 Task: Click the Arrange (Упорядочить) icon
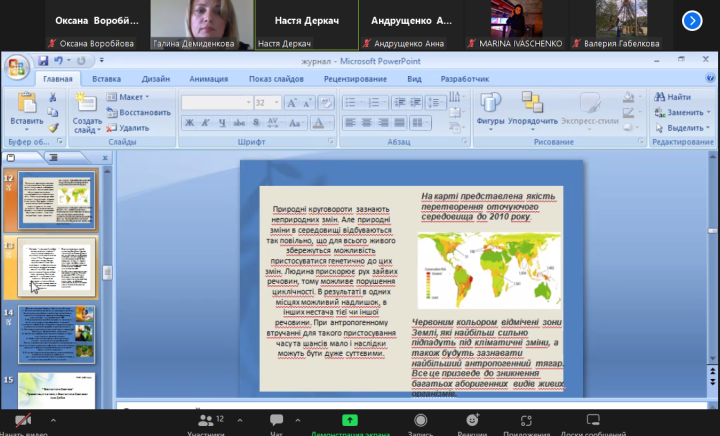[x=532, y=103]
